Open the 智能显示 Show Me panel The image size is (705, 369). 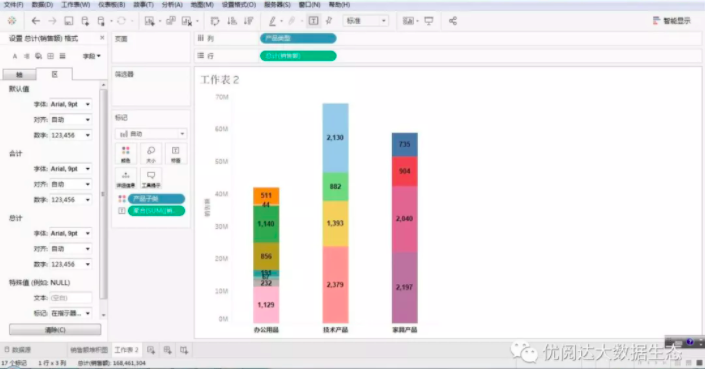coord(671,21)
